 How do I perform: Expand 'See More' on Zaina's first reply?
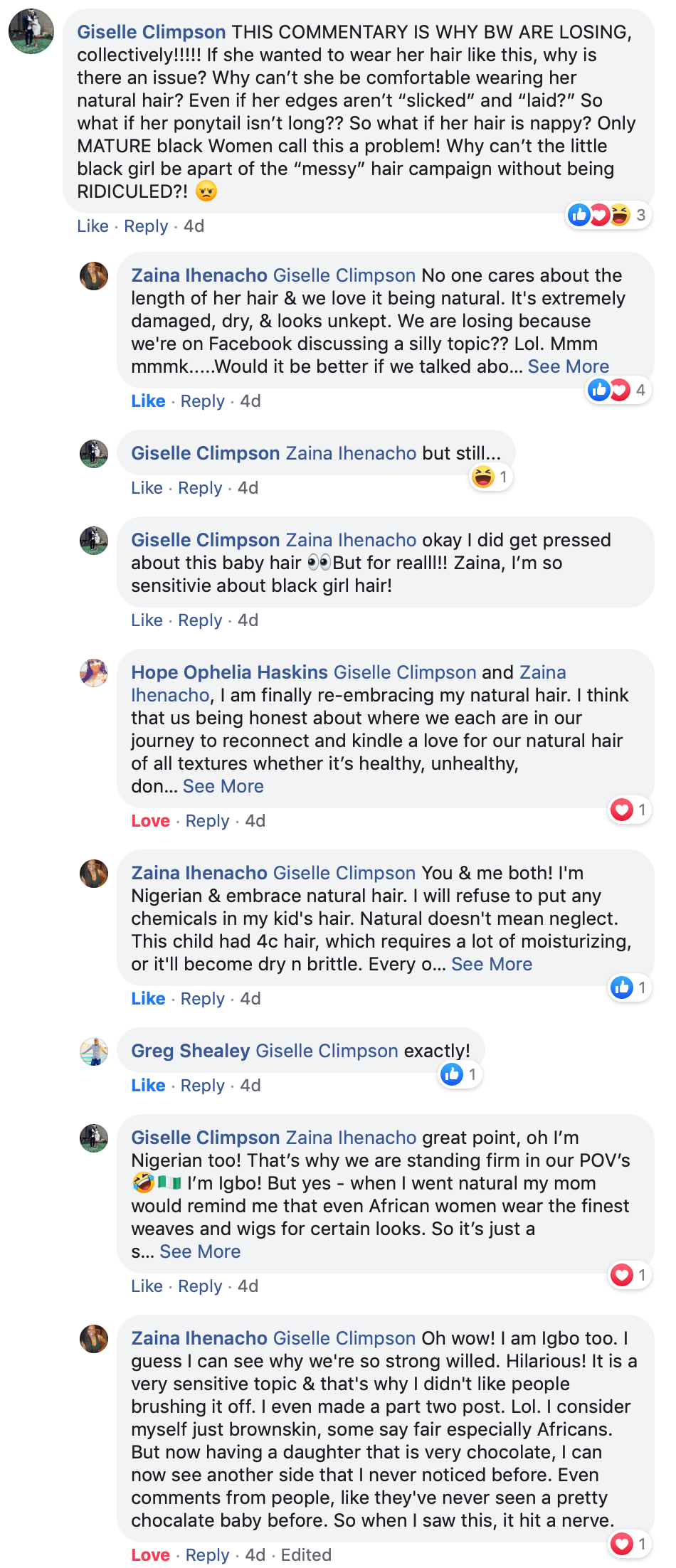point(568,366)
